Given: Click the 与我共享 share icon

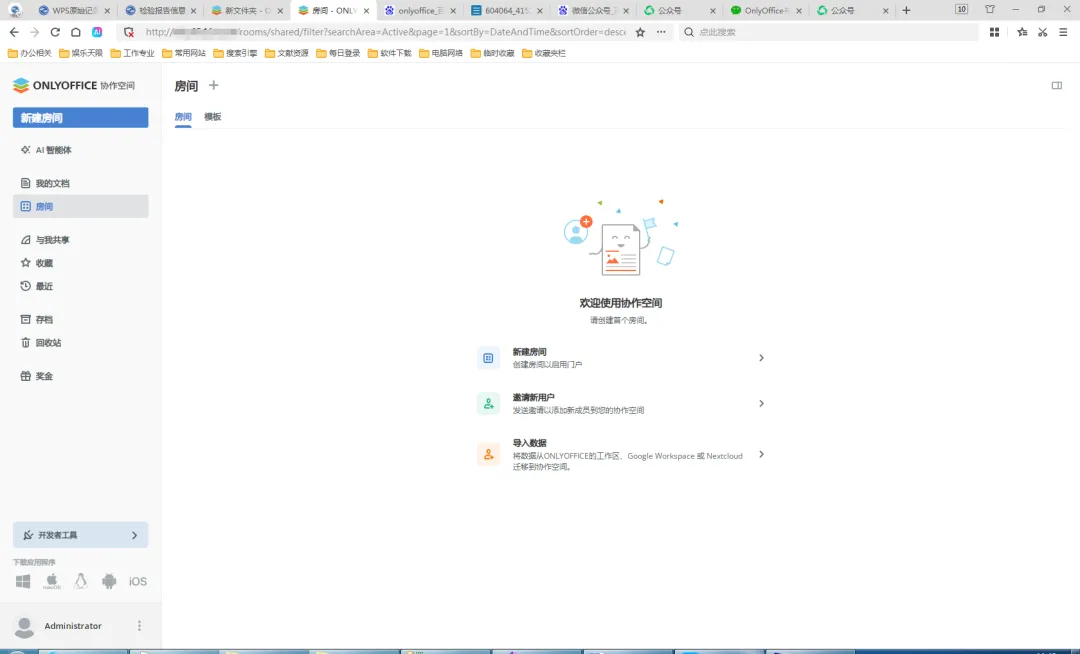Looking at the screenshot, I should (25, 240).
